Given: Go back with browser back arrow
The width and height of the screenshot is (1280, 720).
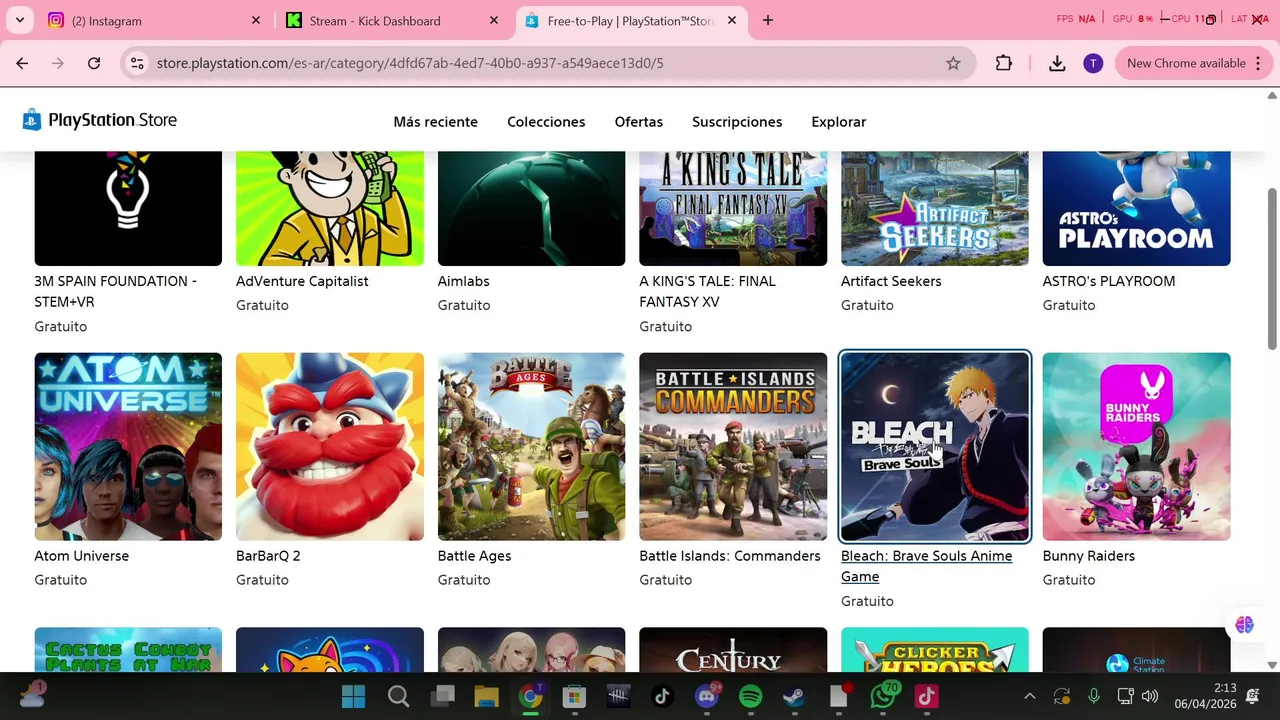Looking at the screenshot, I should (22, 63).
